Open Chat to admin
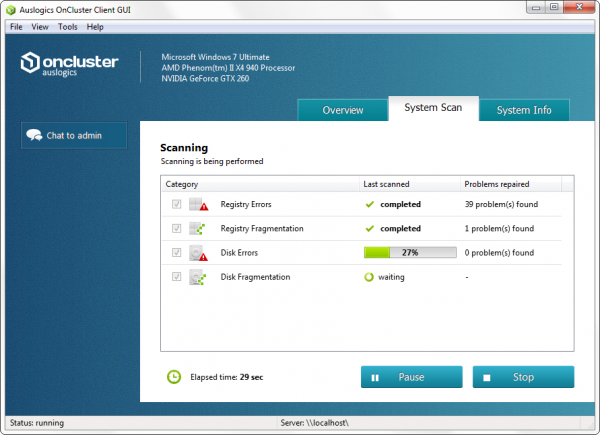Screen dimensions: 600x435 [x=74, y=135]
